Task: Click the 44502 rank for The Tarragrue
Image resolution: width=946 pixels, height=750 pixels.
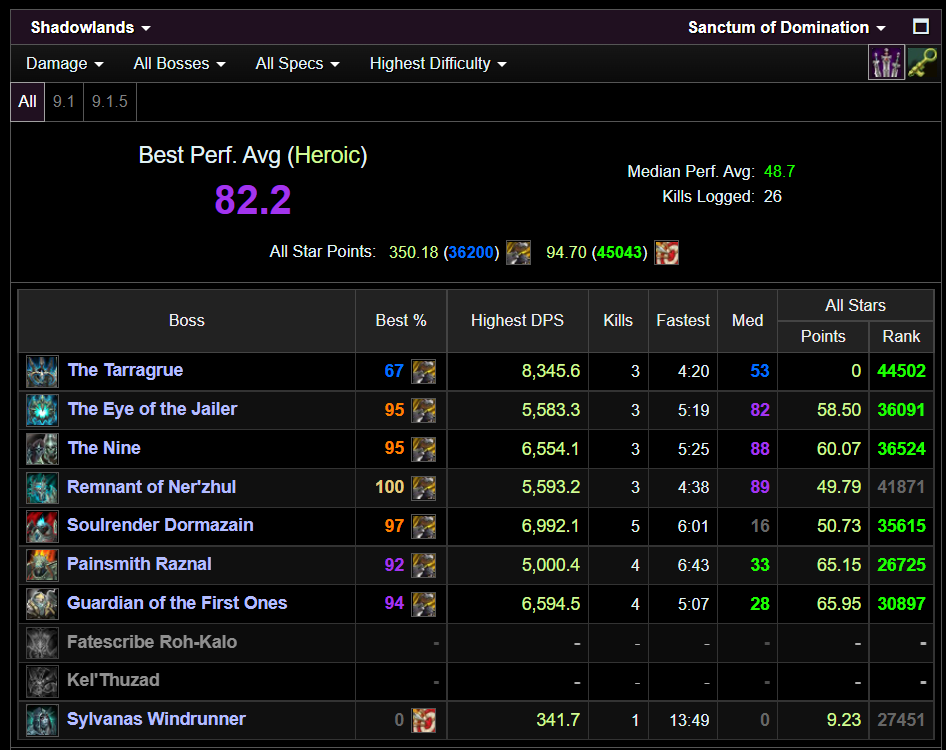Action: [901, 371]
